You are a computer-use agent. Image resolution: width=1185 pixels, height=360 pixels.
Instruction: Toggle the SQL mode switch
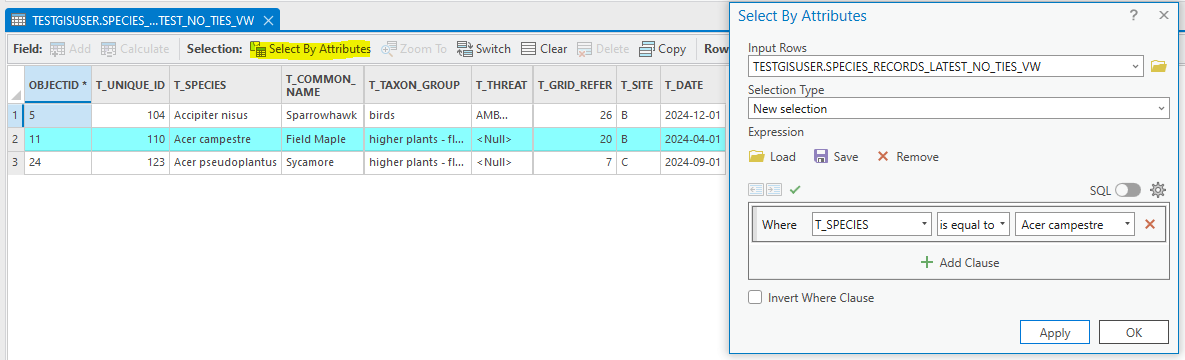point(1128,190)
